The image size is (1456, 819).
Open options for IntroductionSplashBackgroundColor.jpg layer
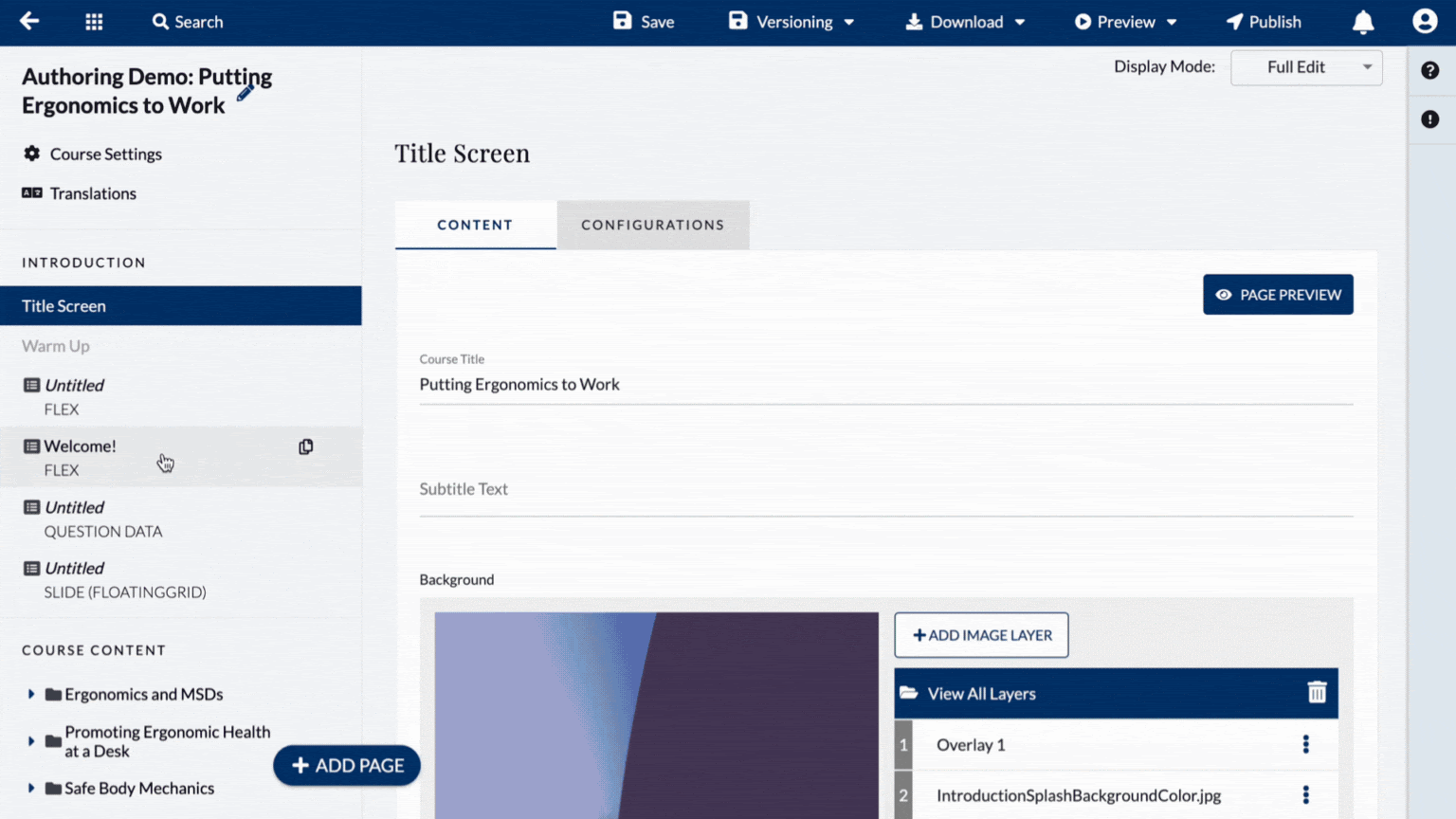[1306, 794]
